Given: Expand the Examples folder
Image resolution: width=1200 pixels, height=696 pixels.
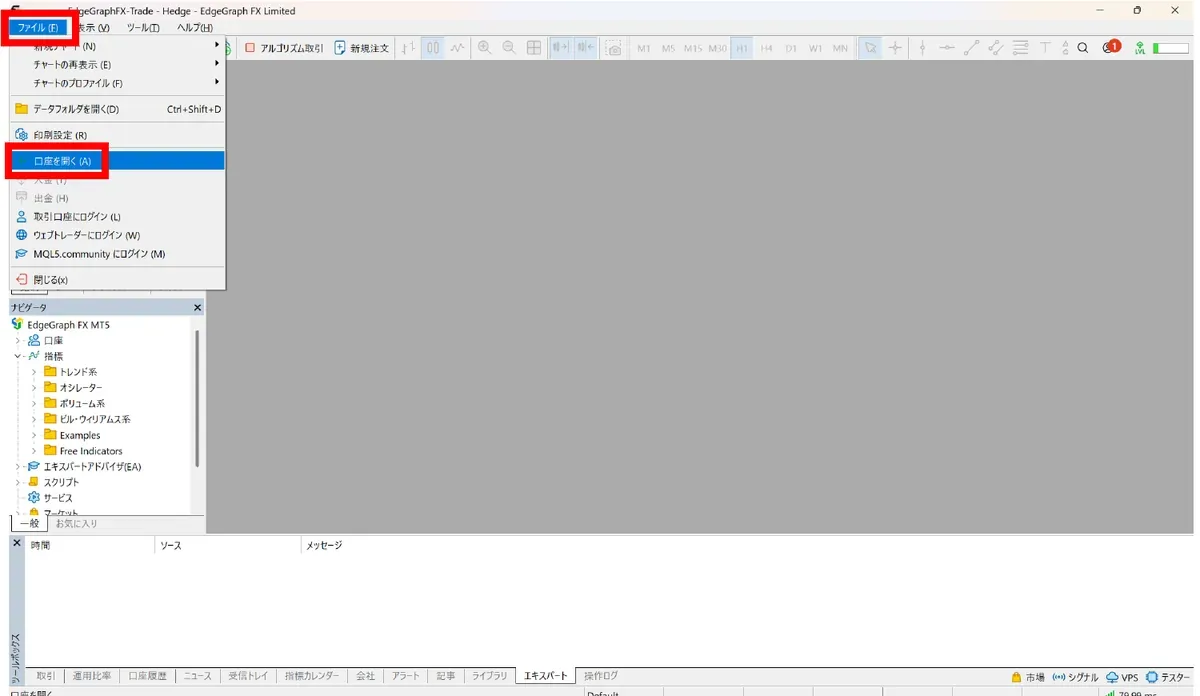Looking at the screenshot, I should coord(34,435).
